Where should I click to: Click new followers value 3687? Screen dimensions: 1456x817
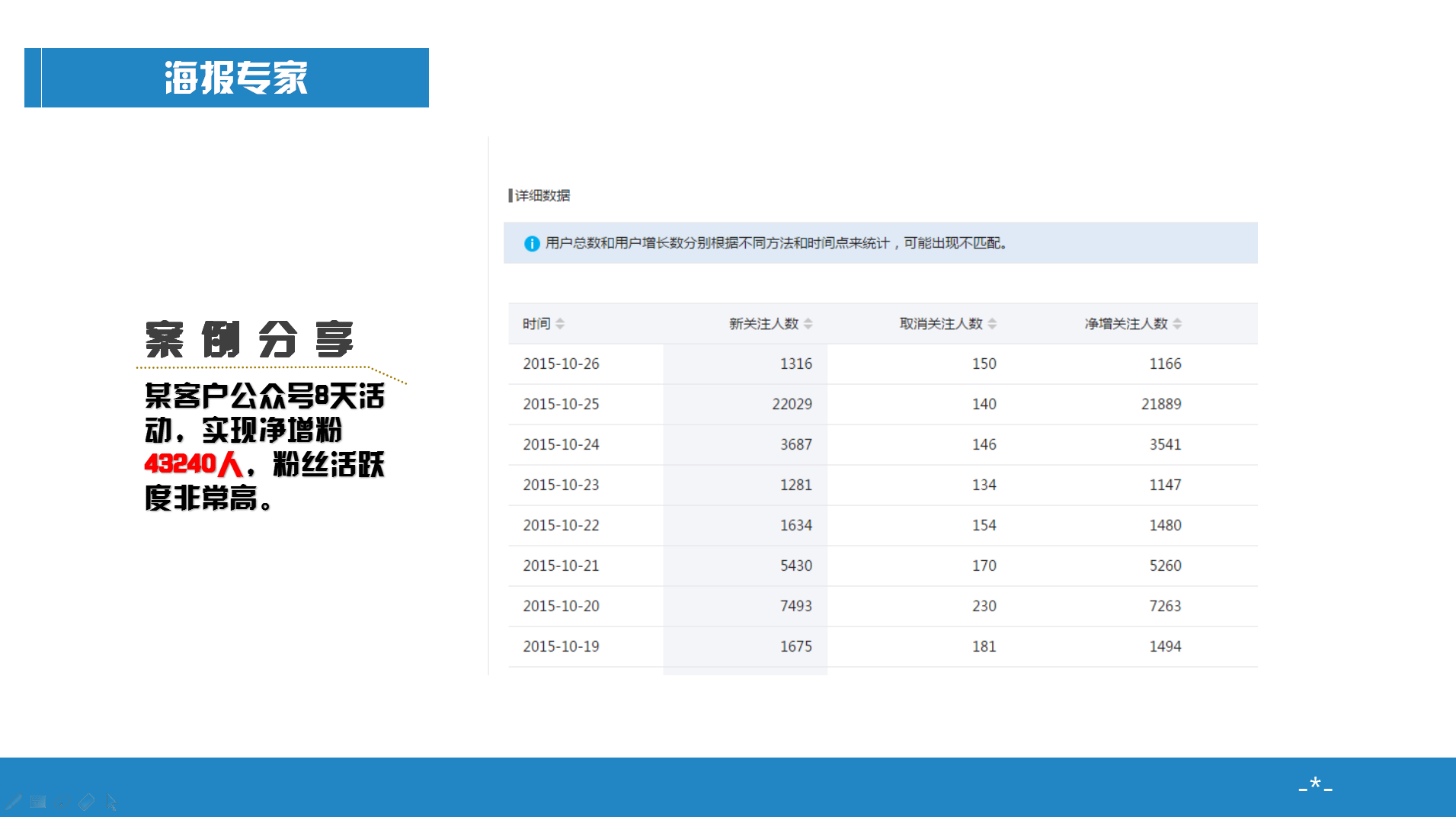pyautogui.click(x=796, y=445)
